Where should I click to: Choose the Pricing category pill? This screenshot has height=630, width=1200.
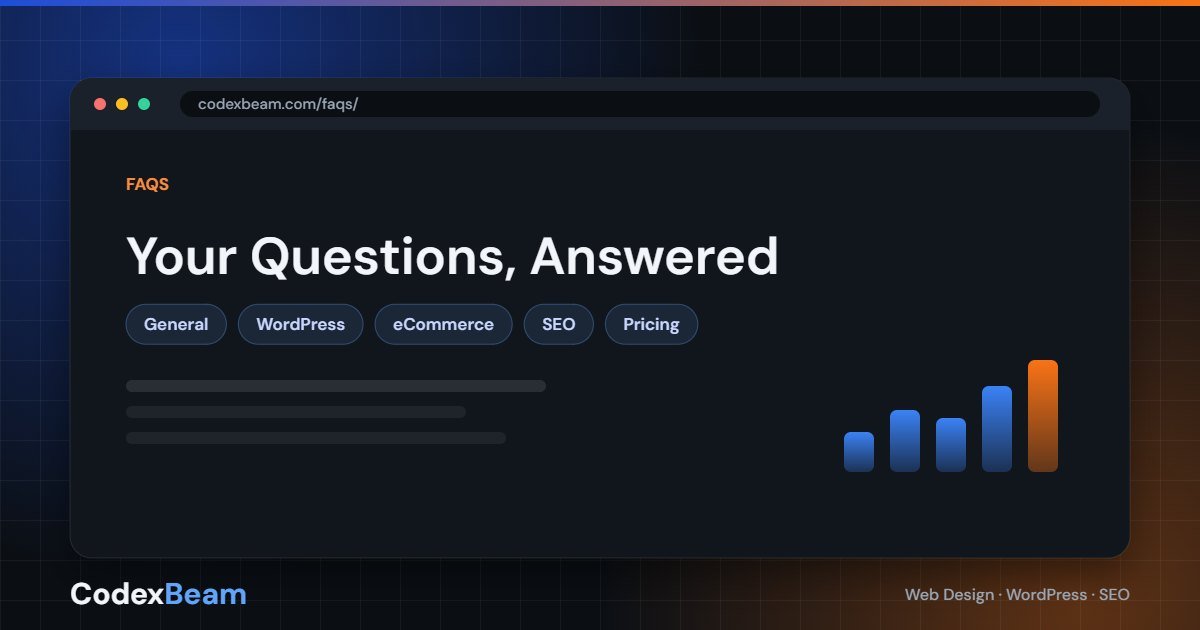[651, 324]
